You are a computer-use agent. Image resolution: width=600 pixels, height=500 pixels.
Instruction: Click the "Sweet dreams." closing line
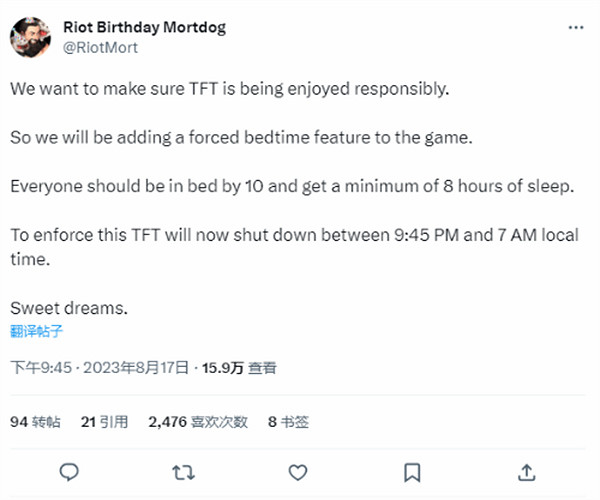point(69,307)
